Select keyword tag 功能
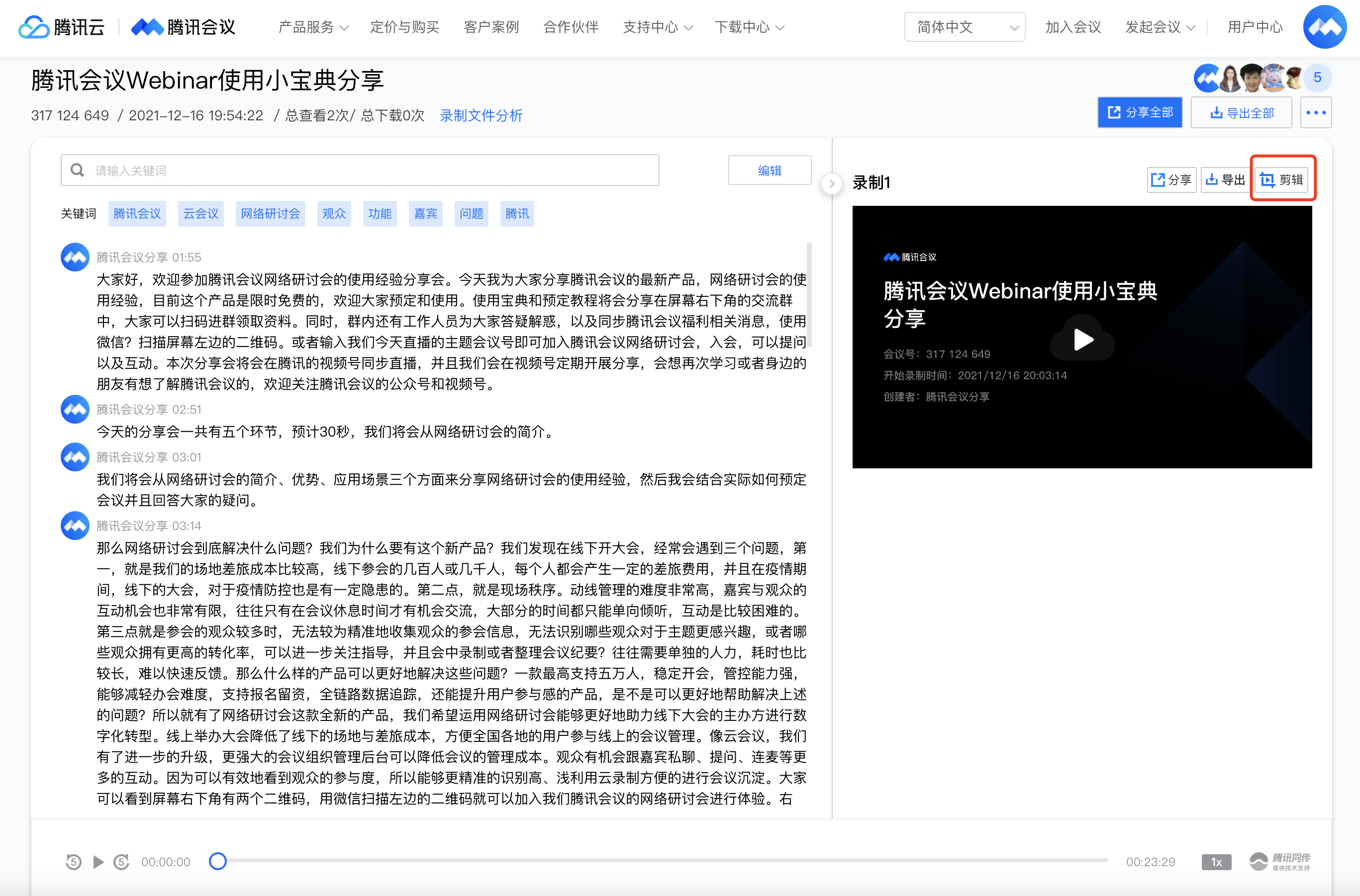Viewport: 1360px width, 896px height. coord(380,214)
